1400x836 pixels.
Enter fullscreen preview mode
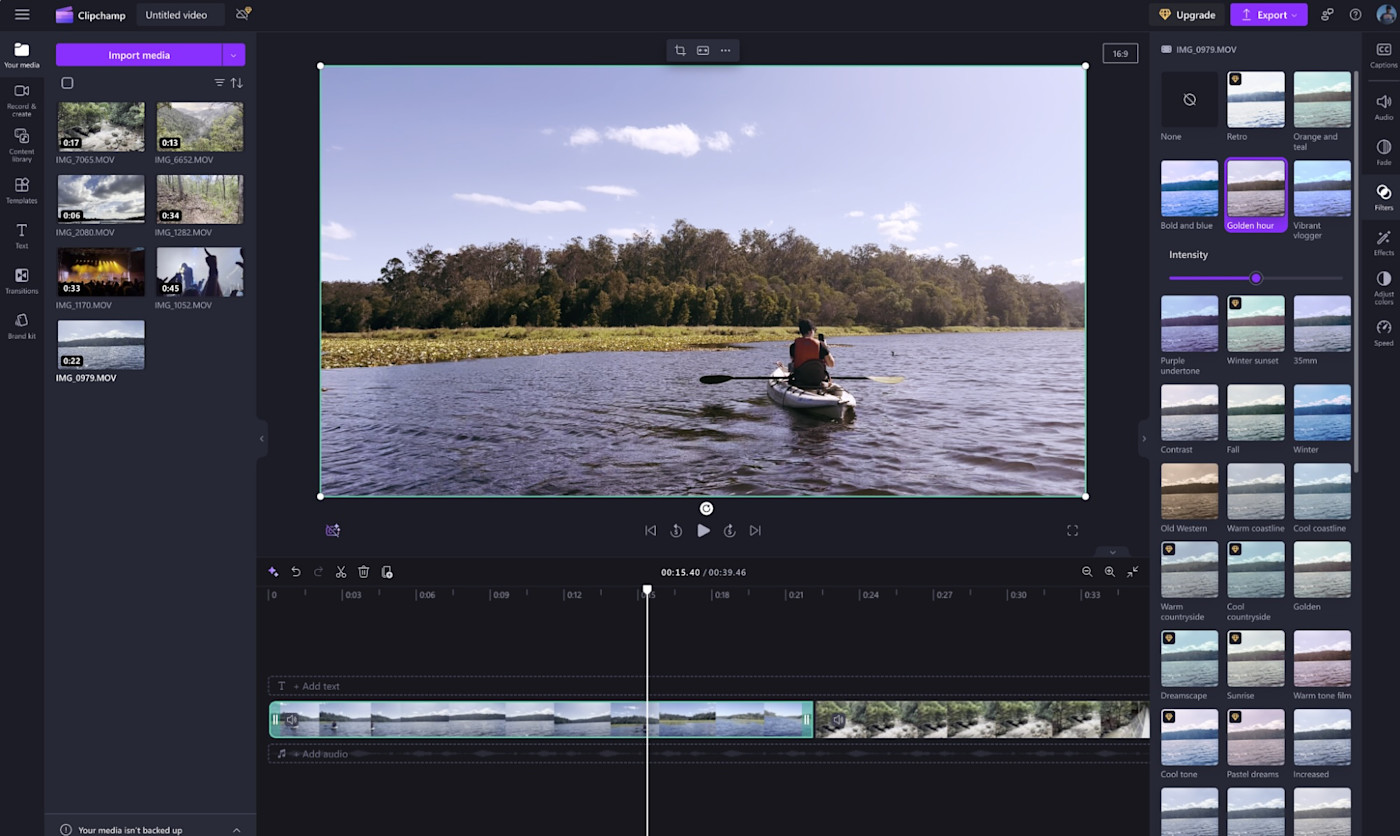coord(1072,531)
